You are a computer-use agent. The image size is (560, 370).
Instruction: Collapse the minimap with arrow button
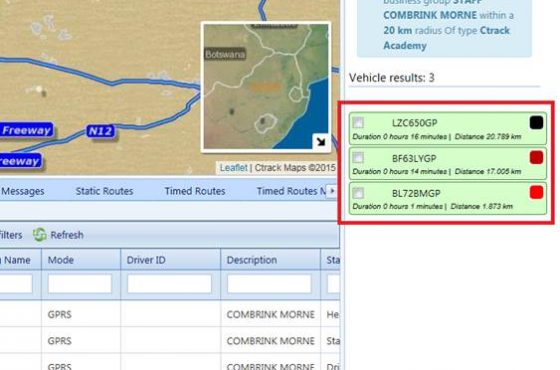click(x=320, y=142)
